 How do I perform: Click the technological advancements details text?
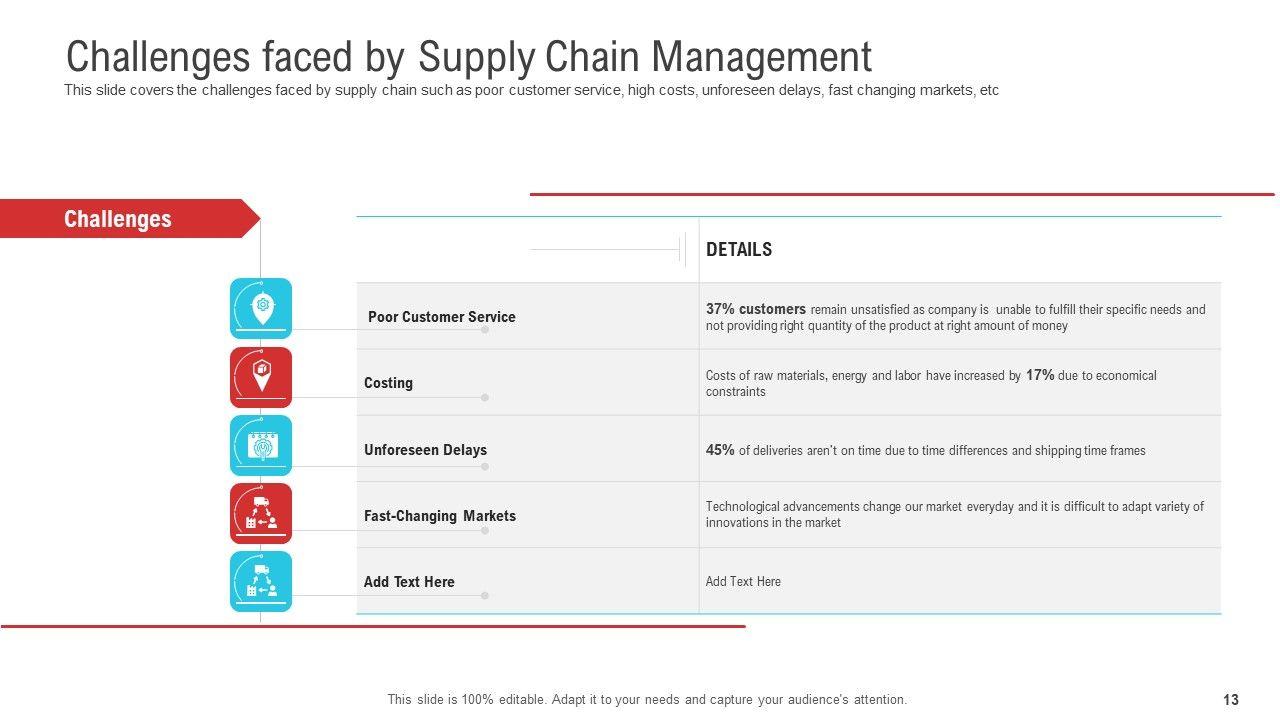(954, 514)
